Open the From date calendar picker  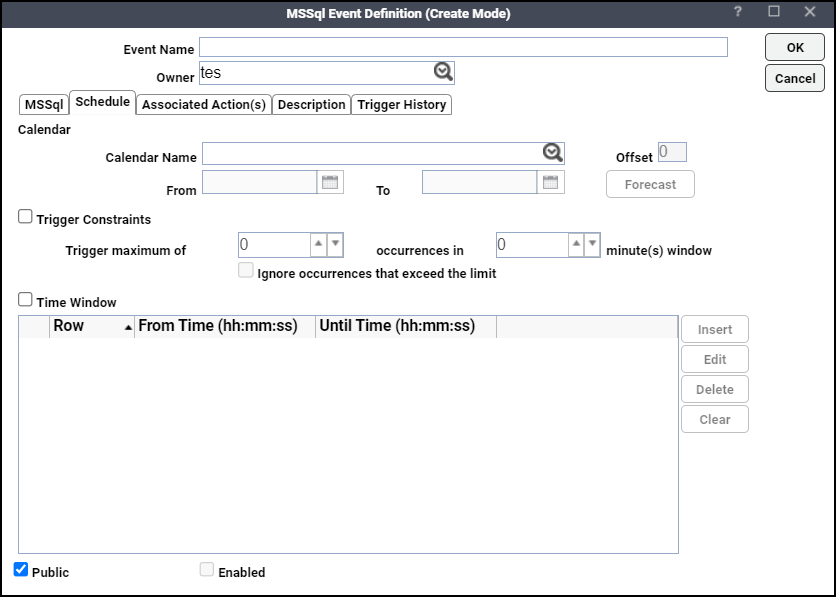[330, 182]
